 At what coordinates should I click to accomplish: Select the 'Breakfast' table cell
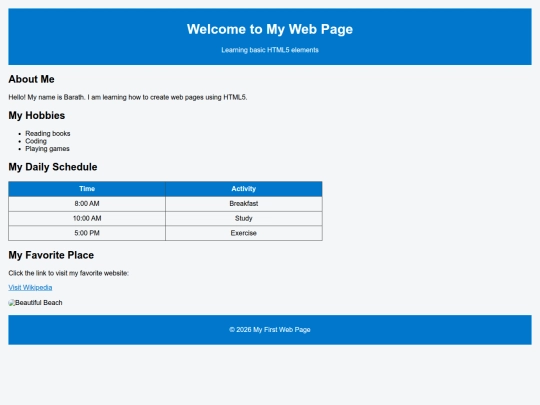point(244,204)
